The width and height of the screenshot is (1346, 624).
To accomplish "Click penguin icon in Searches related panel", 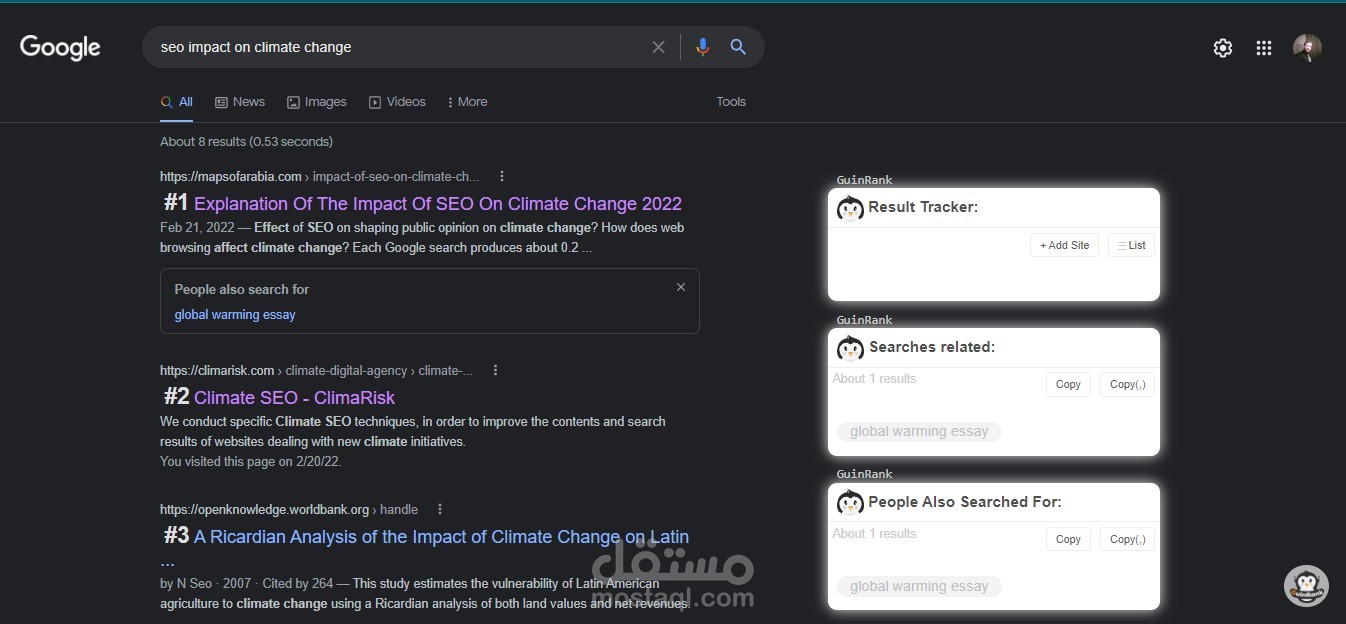I will click(850, 348).
